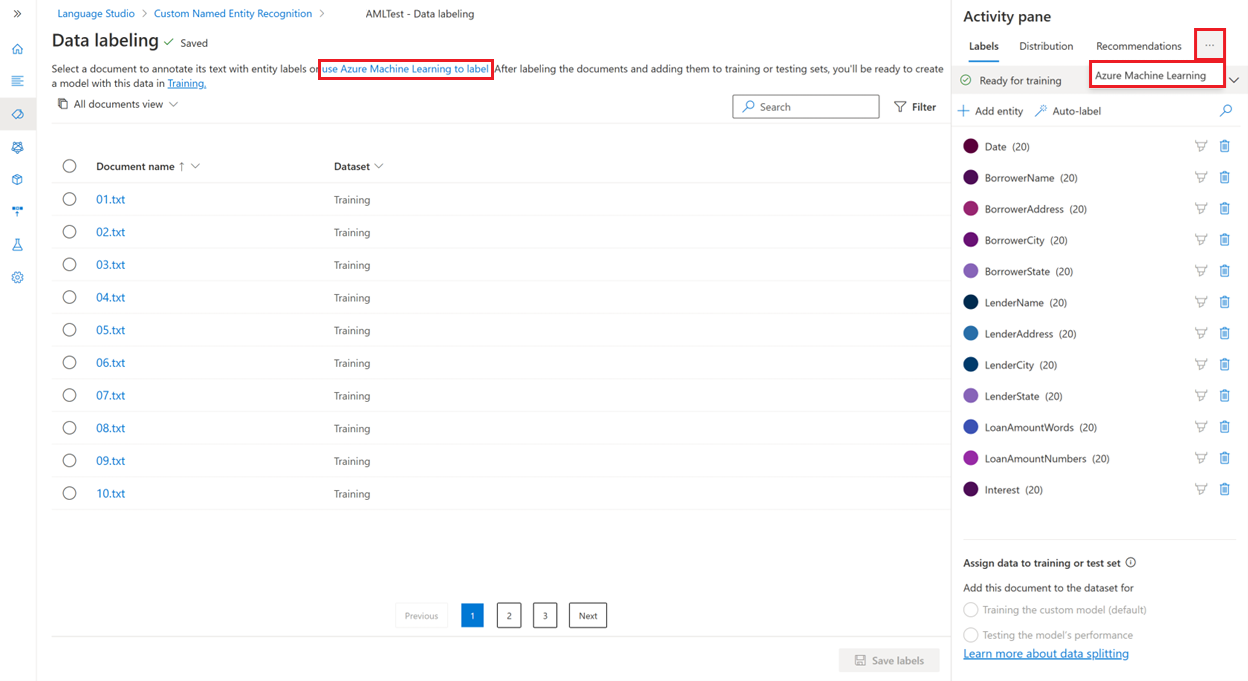
Task: Filter documents by BorrowerCity entity
Action: [x=1201, y=240]
